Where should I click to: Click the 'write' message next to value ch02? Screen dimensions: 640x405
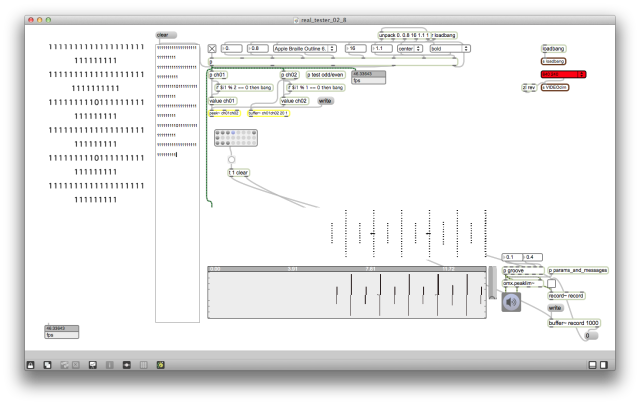tap(325, 101)
